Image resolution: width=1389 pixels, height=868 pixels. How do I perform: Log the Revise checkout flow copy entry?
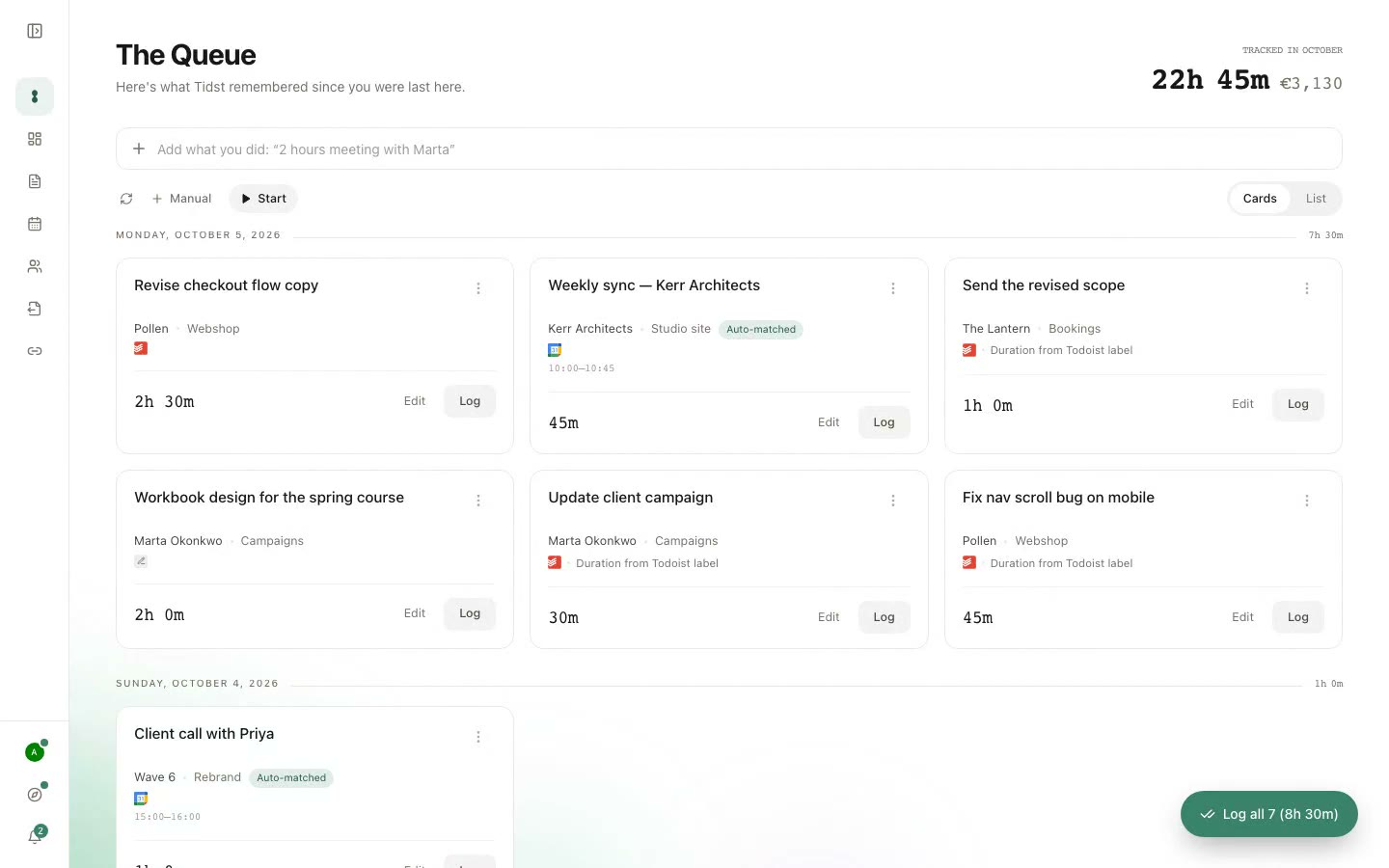470,401
